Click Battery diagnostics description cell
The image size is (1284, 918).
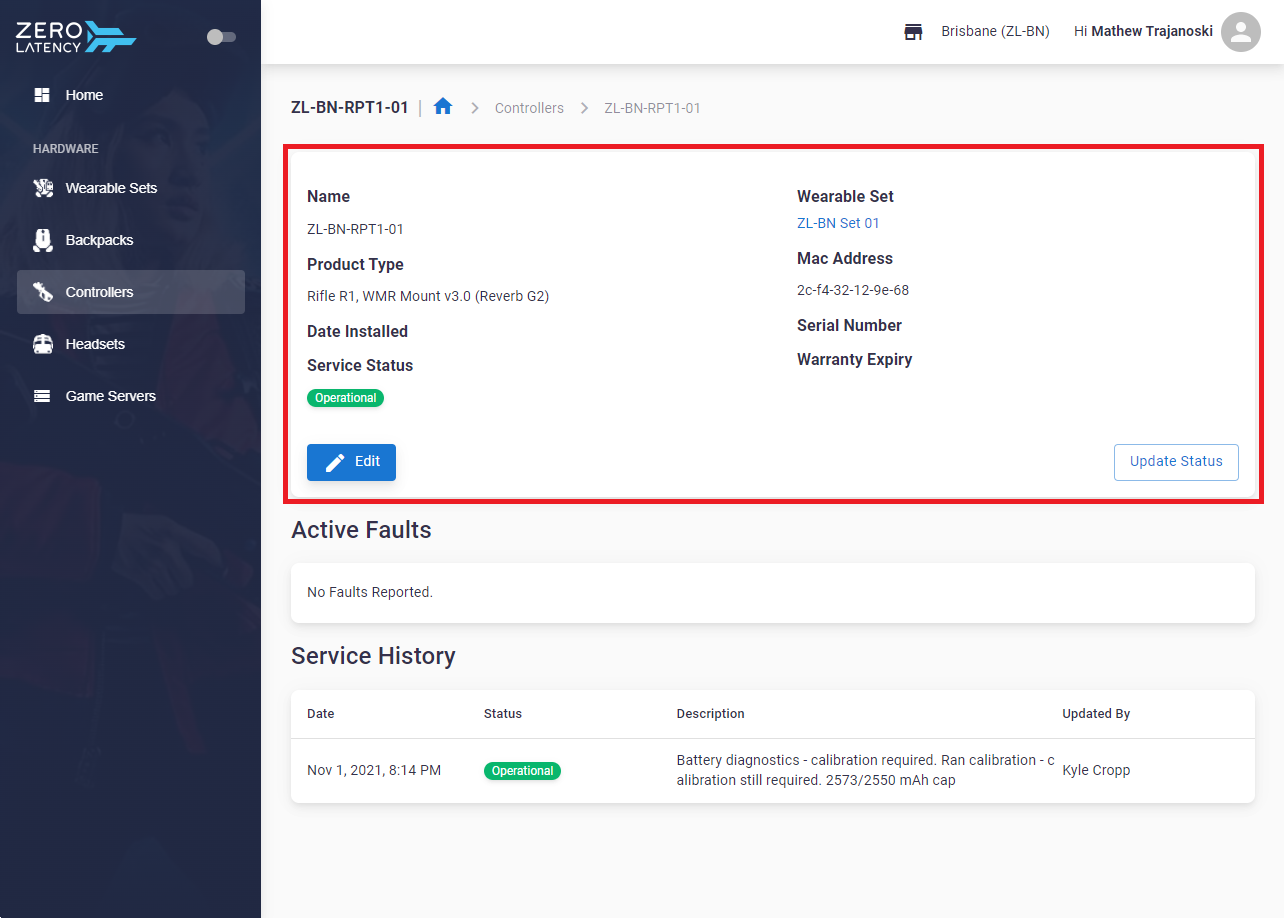[866, 770]
